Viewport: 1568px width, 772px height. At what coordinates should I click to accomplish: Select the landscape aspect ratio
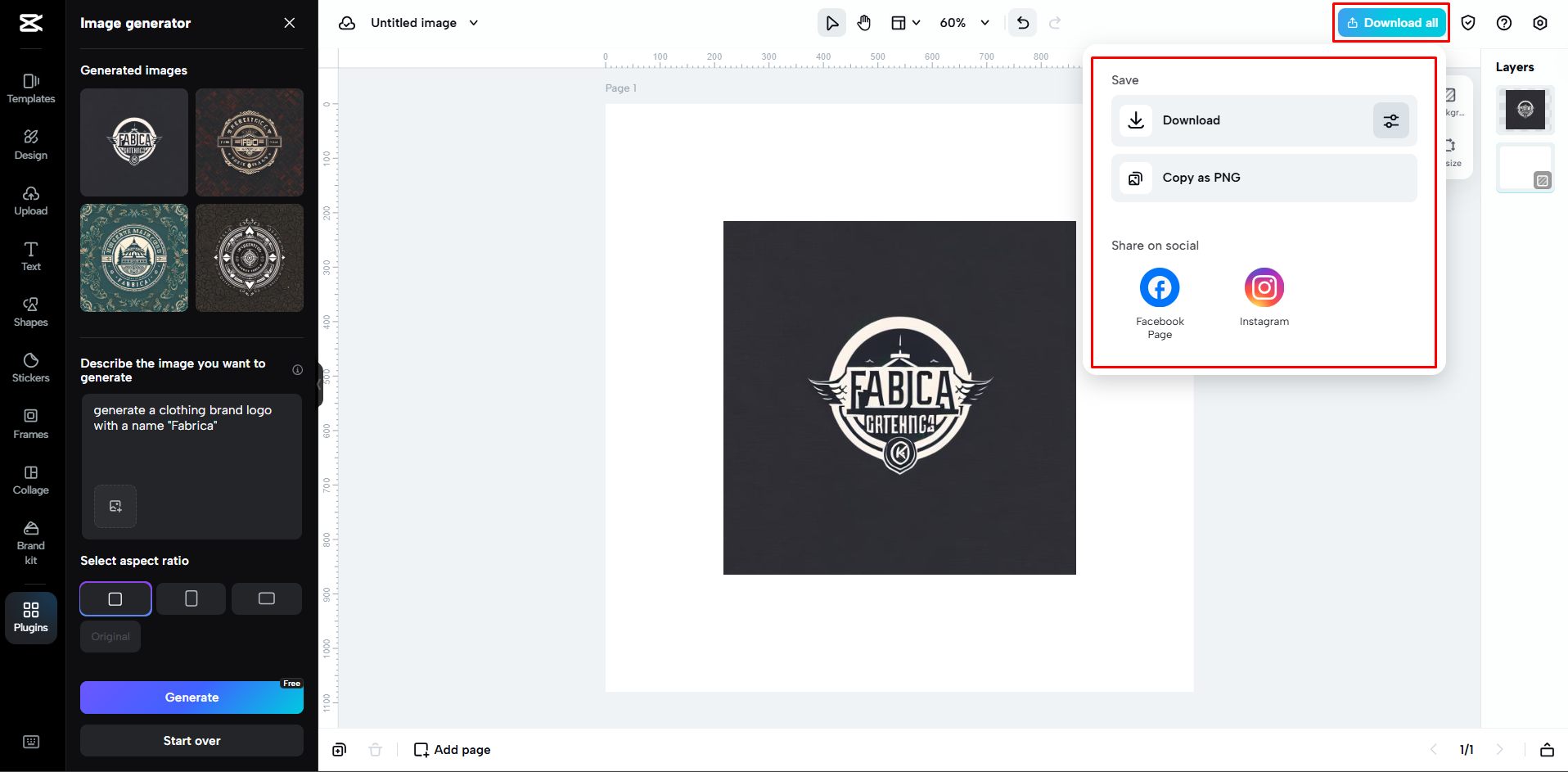coord(266,598)
